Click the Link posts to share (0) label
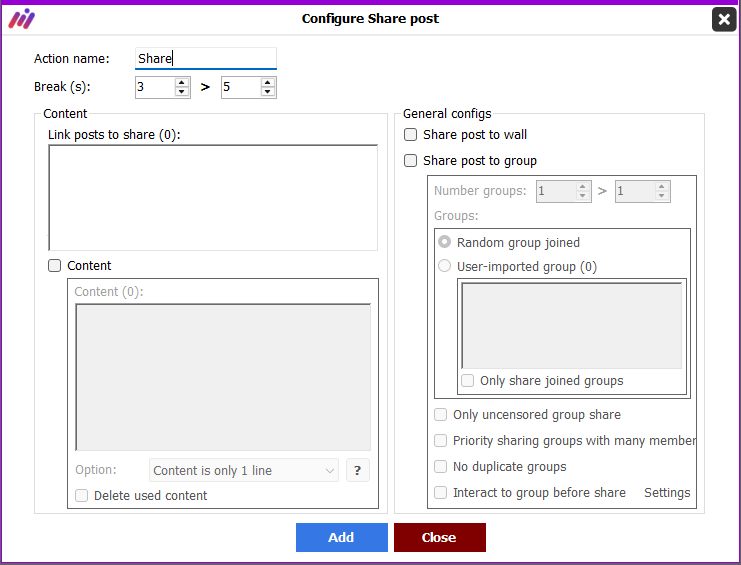The image size is (741, 565). tap(114, 135)
